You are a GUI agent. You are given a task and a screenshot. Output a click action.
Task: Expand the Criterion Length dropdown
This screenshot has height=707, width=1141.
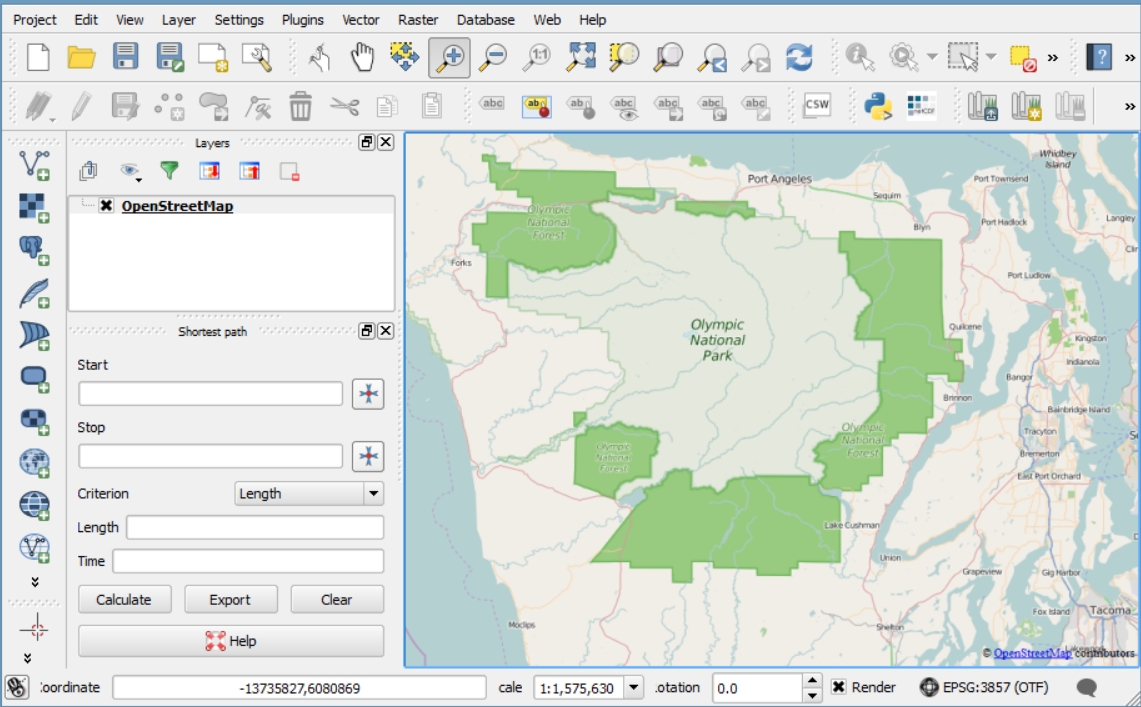(373, 493)
